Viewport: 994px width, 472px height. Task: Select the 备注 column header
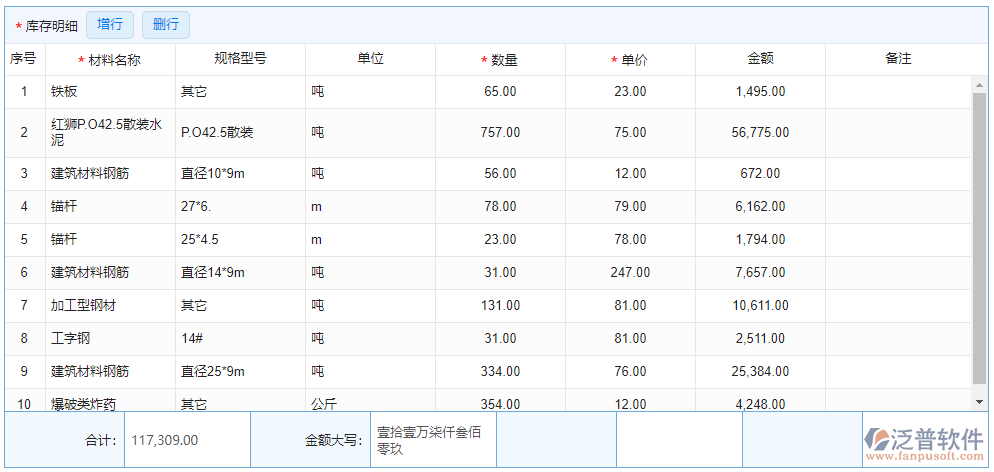pyautogui.click(x=898, y=60)
